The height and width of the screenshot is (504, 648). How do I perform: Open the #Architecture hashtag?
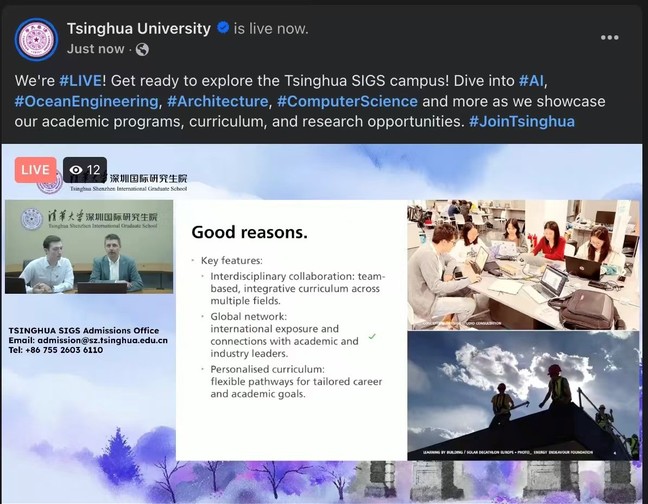click(218, 101)
